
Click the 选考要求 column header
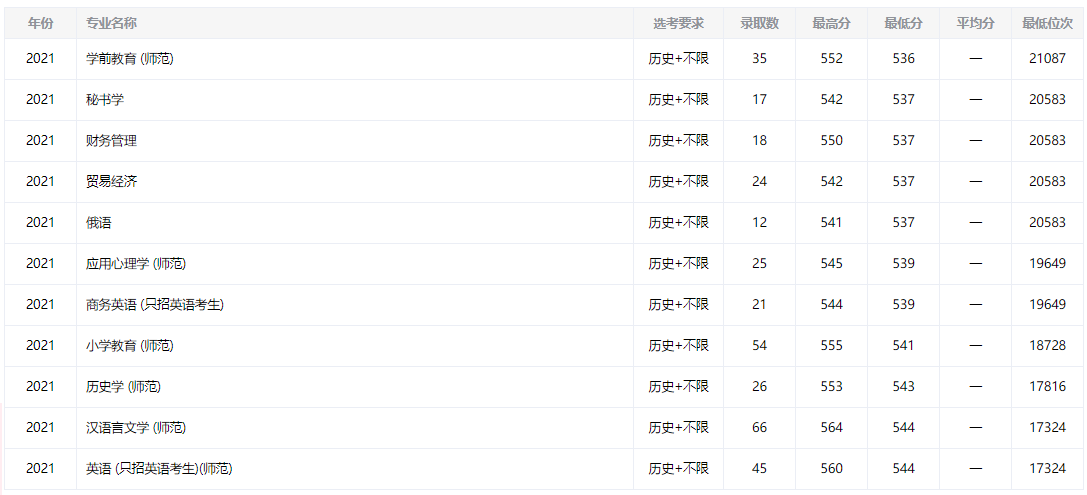[678, 23]
